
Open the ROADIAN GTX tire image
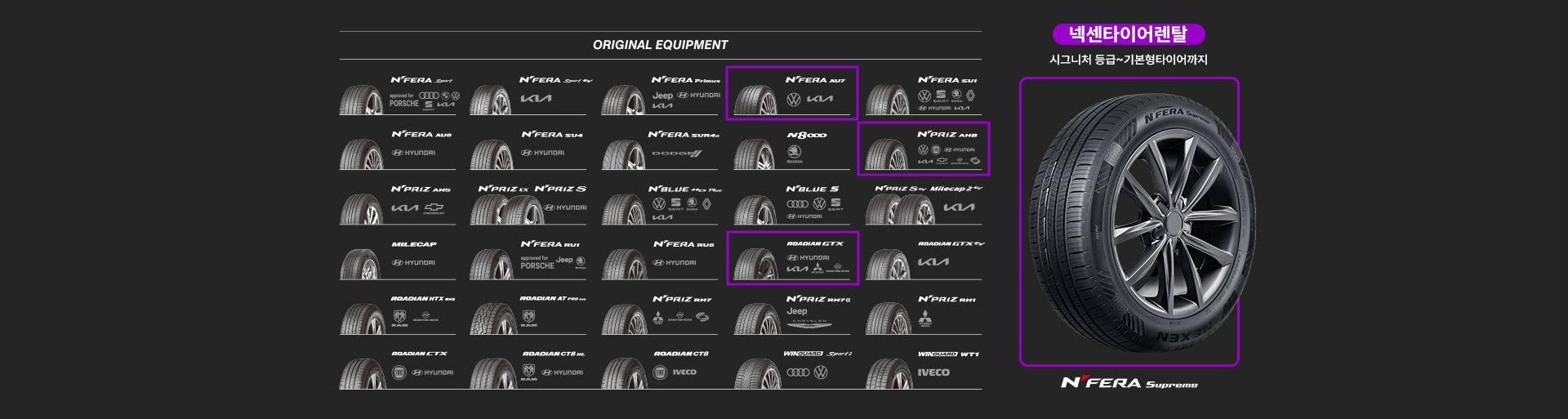[x=755, y=263]
